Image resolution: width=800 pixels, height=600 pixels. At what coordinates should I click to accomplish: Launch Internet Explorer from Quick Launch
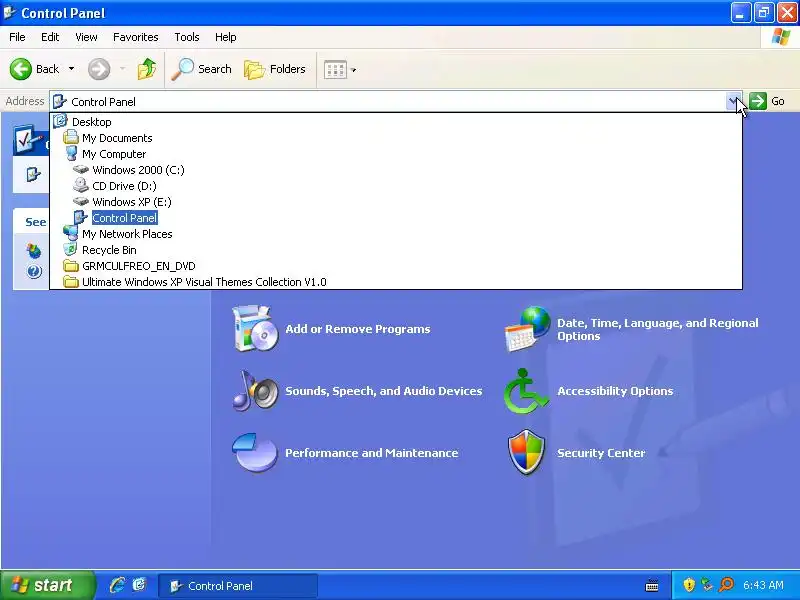[118, 585]
